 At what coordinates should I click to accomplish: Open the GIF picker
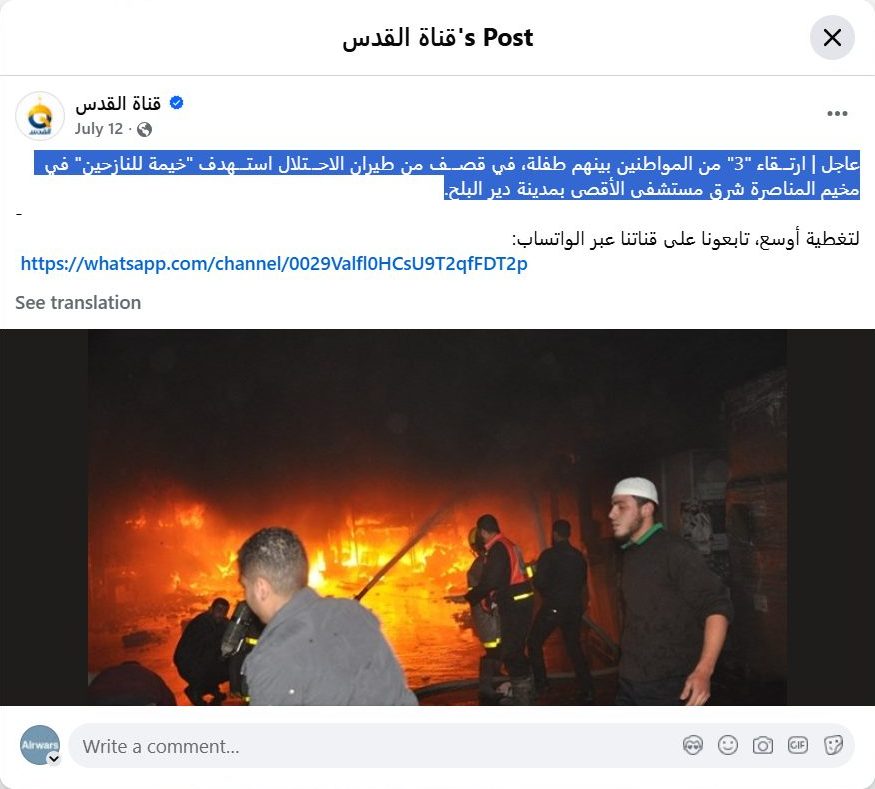click(797, 745)
